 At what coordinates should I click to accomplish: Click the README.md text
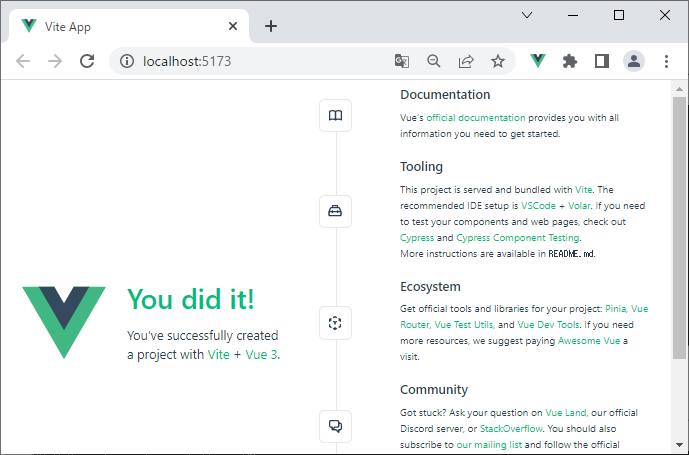pyautogui.click(x=571, y=254)
